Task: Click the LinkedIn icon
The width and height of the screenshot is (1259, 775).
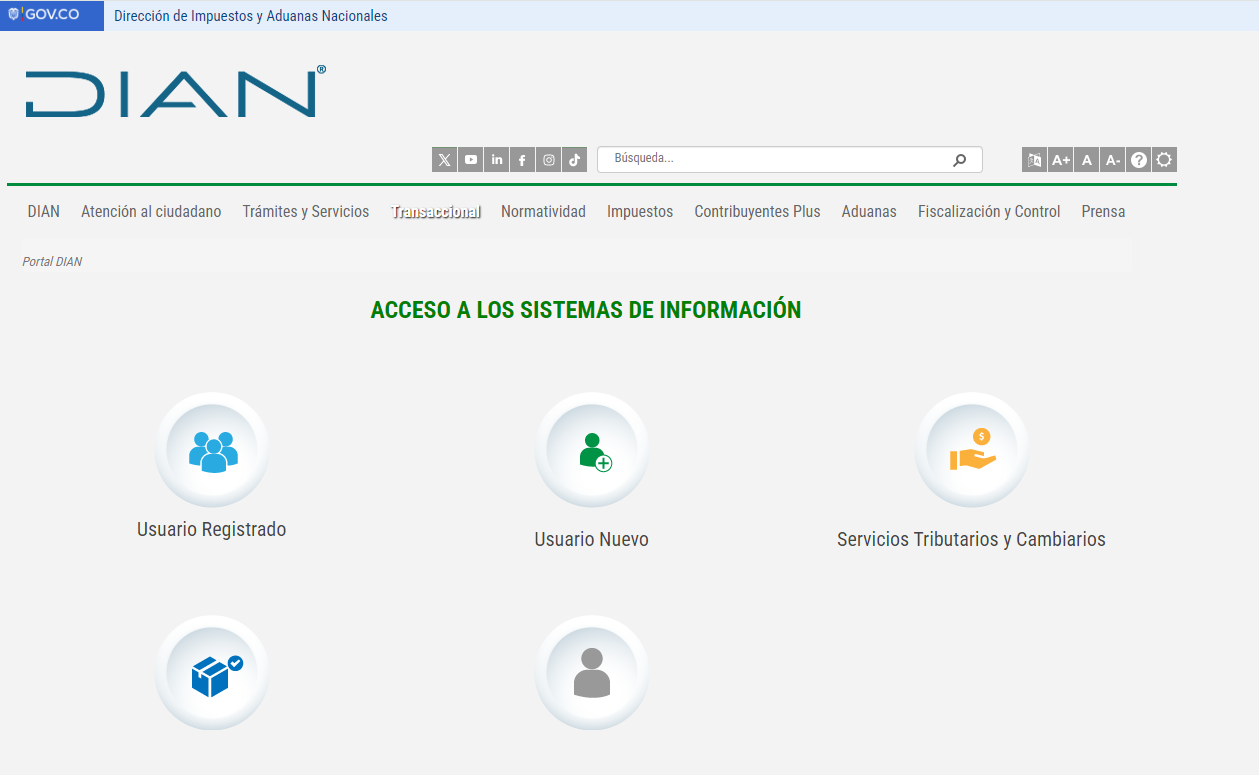Action: tap(497, 160)
